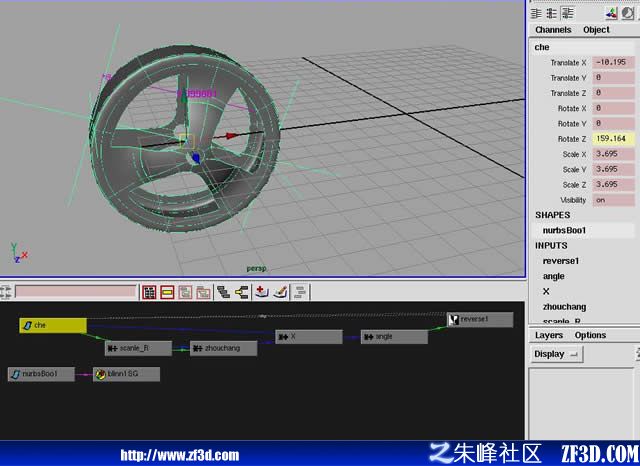Image resolution: width=640 pixels, height=466 pixels.
Task: Show Channel Box and Layer Editor icon
Action: click(568, 13)
